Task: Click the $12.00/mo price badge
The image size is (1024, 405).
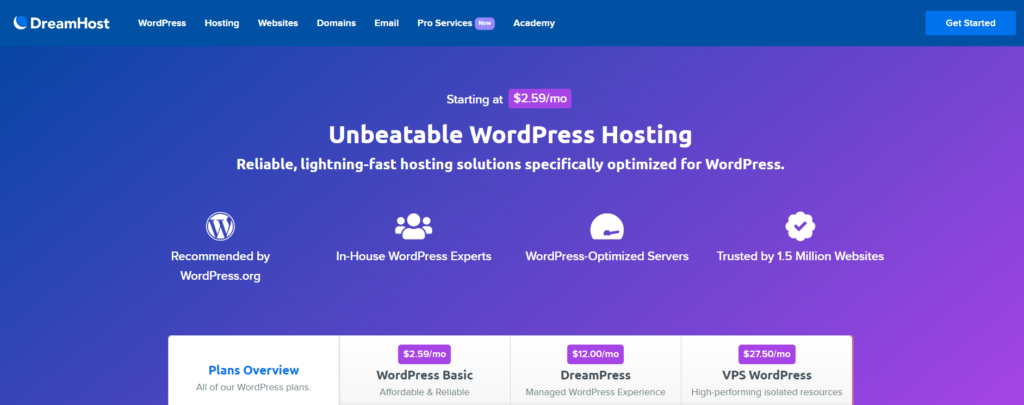Action: pyautogui.click(x=596, y=354)
